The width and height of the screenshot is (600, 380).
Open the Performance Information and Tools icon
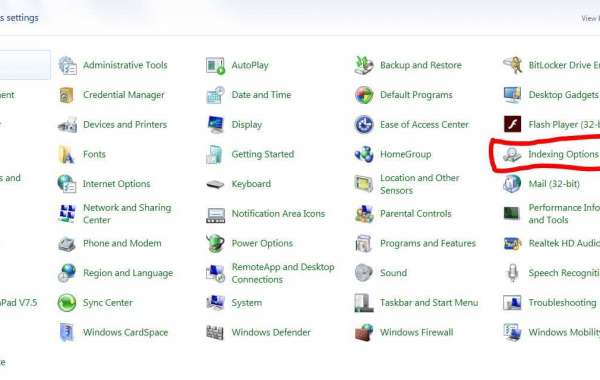512,214
